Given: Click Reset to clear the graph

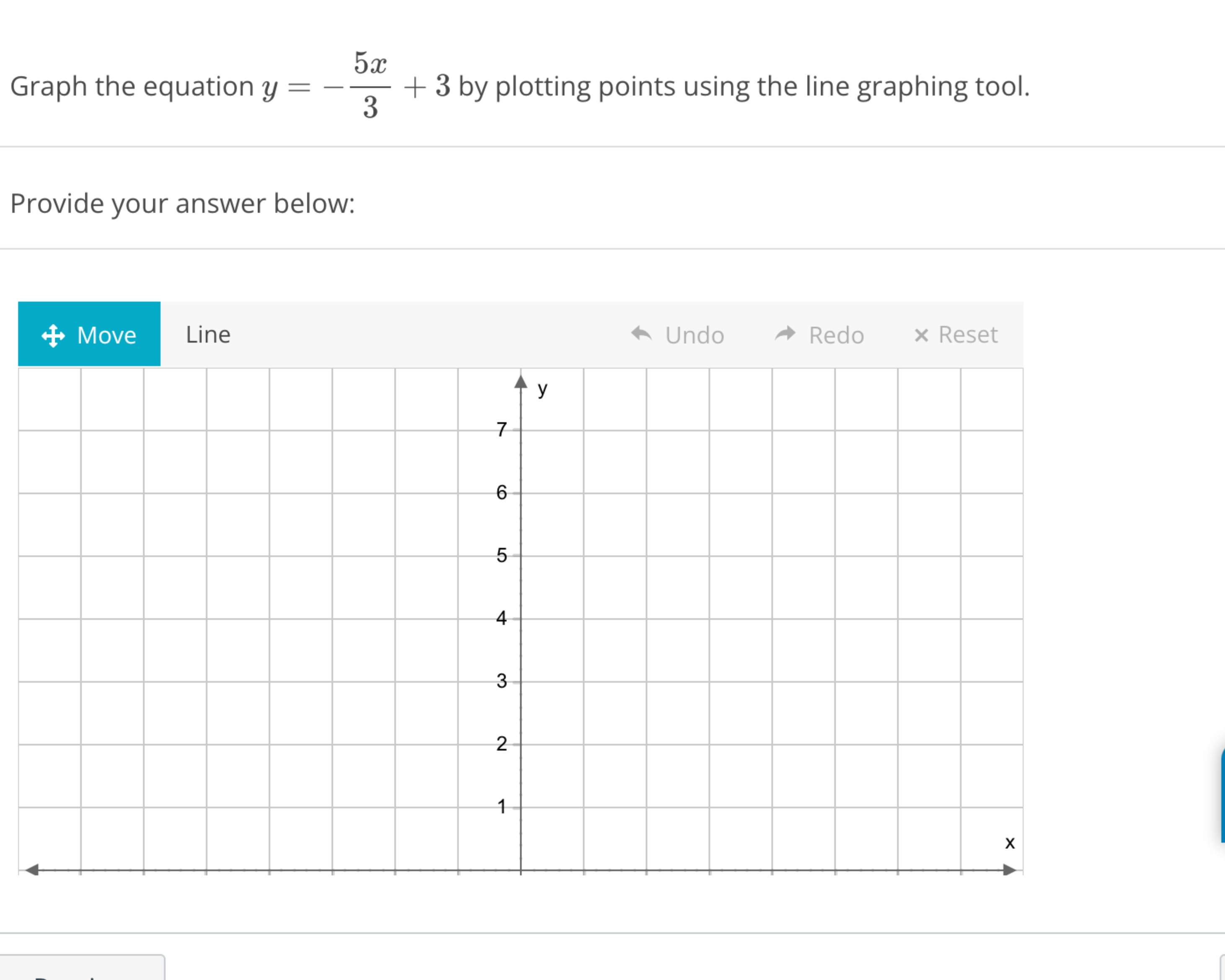Looking at the screenshot, I should (x=967, y=335).
